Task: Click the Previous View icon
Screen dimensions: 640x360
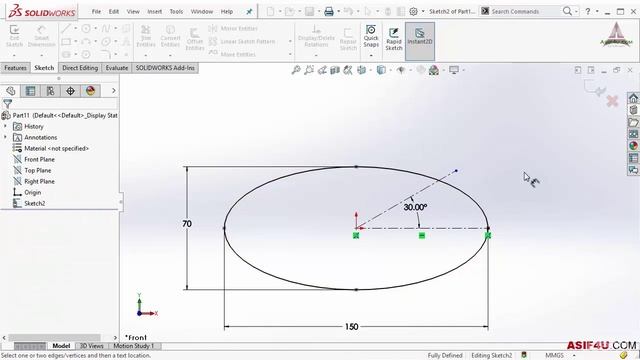Action: (322, 70)
